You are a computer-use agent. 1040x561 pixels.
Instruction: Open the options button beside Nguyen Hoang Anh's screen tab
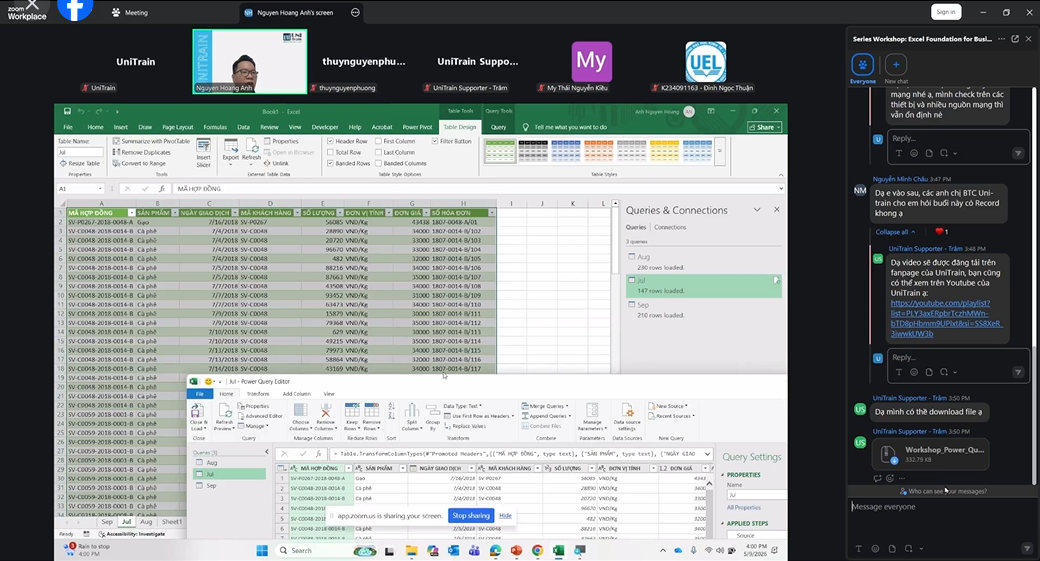pos(356,13)
